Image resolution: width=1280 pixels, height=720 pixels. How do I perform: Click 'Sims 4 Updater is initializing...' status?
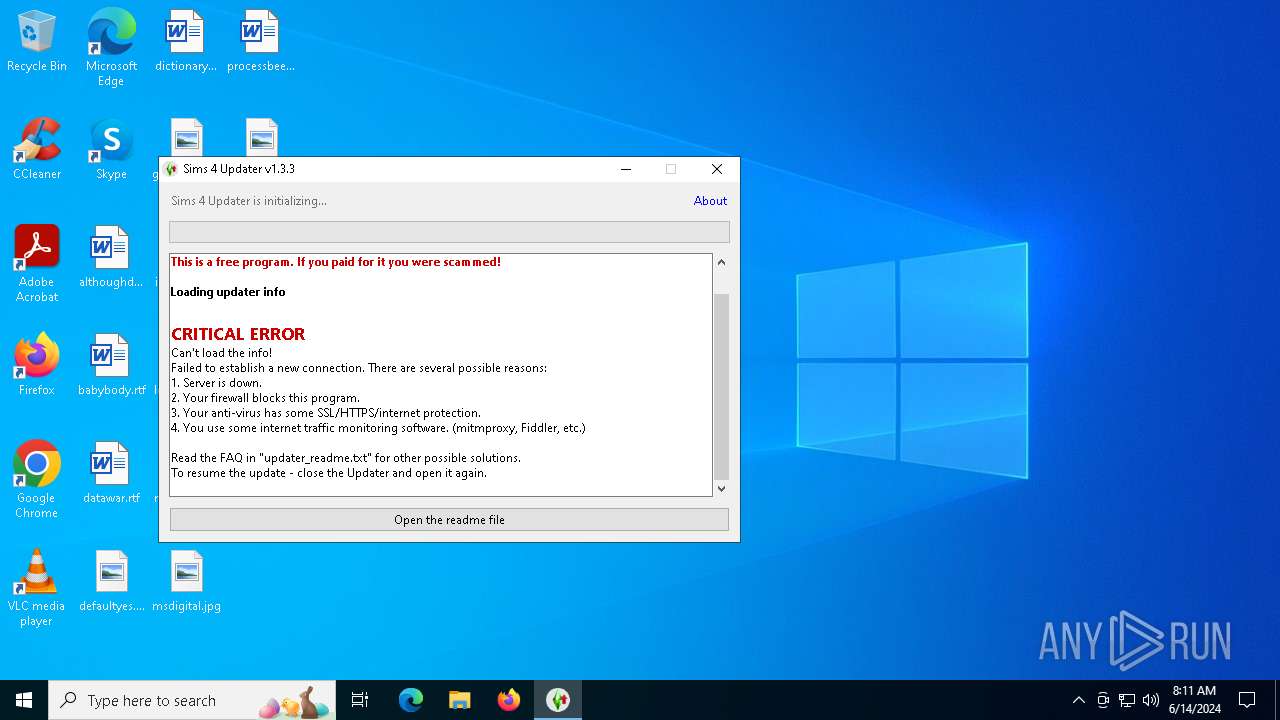pos(249,201)
